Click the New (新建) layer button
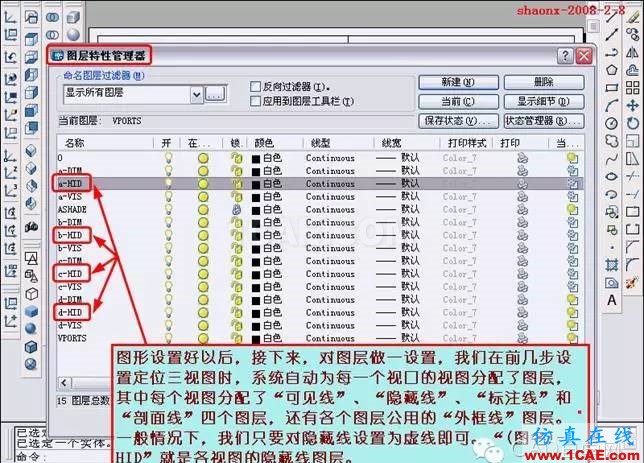This screenshot has width=644, height=463. (458, 82)
